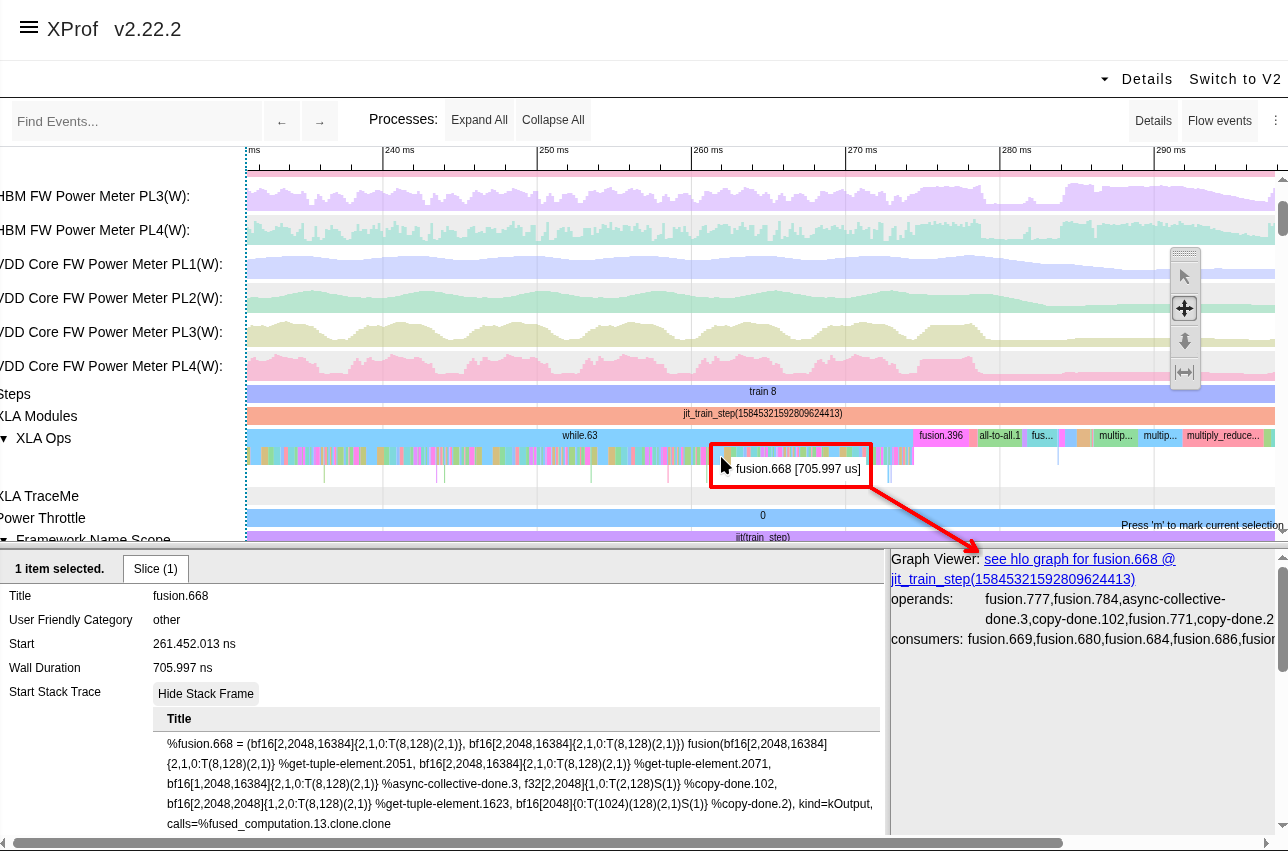Select the fusion.396 op slice
Image resolution: width=1288 pixels, height=851 pixels.
point(941,436)
